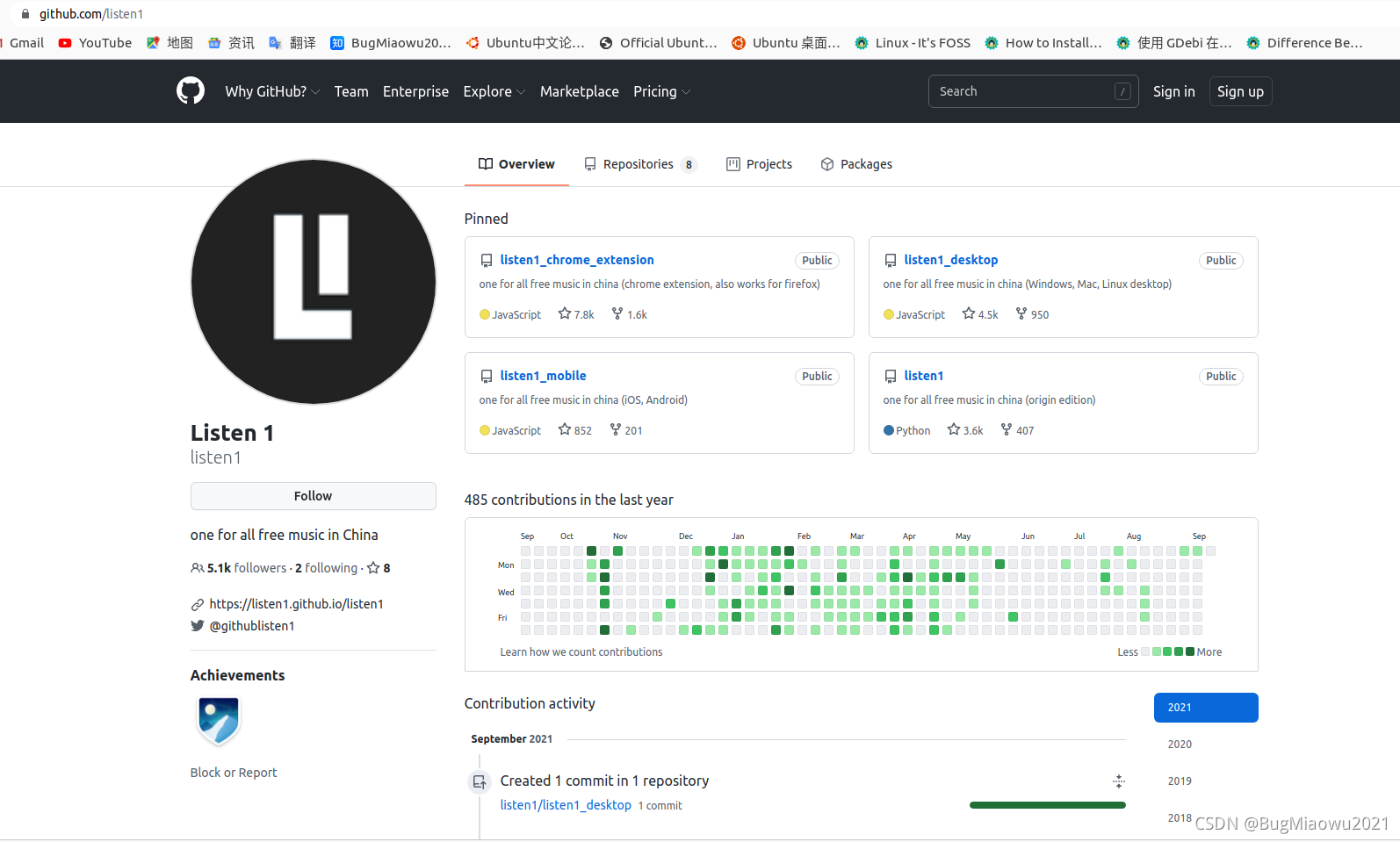
Task: View the 5.1k followers list
Action: click(239, 568)
